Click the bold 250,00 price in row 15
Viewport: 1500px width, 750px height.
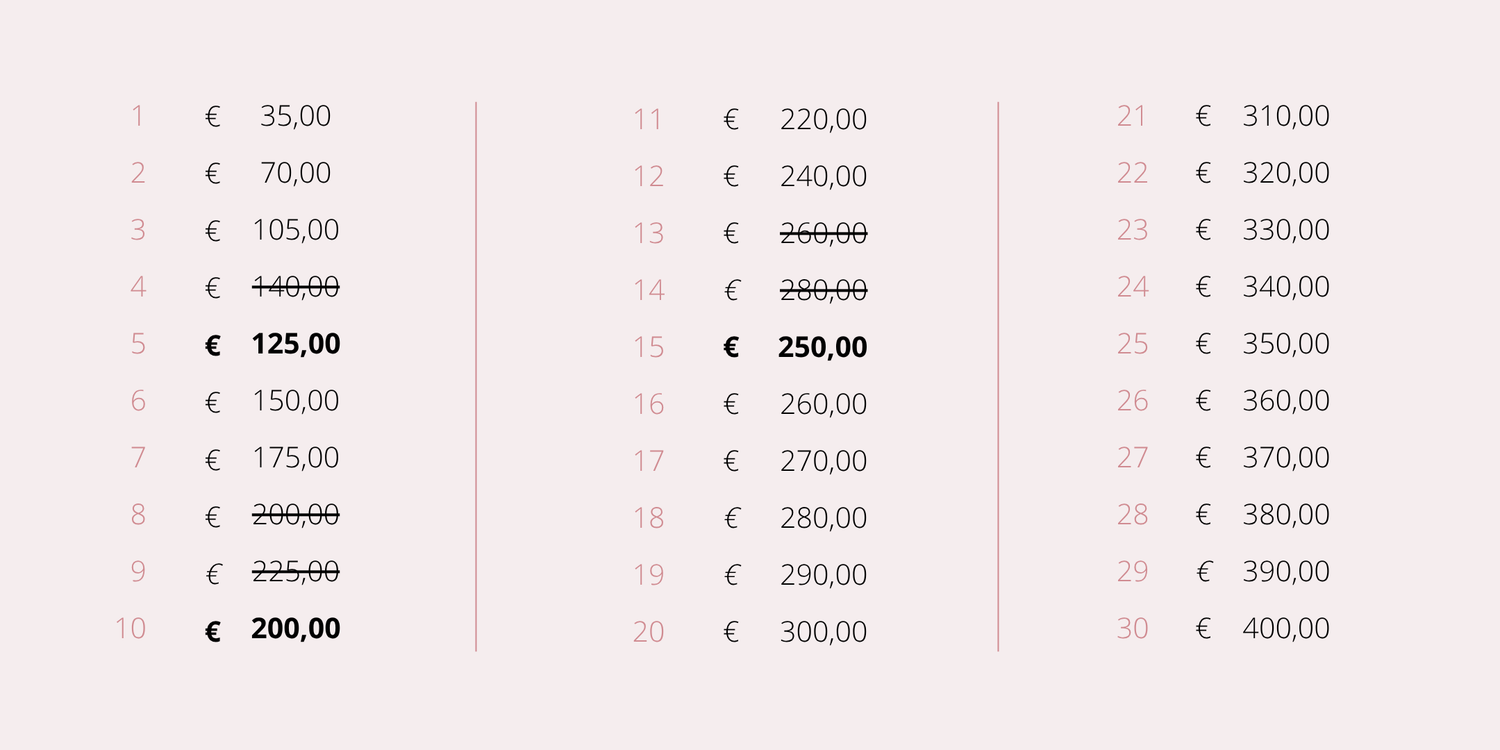823,348
